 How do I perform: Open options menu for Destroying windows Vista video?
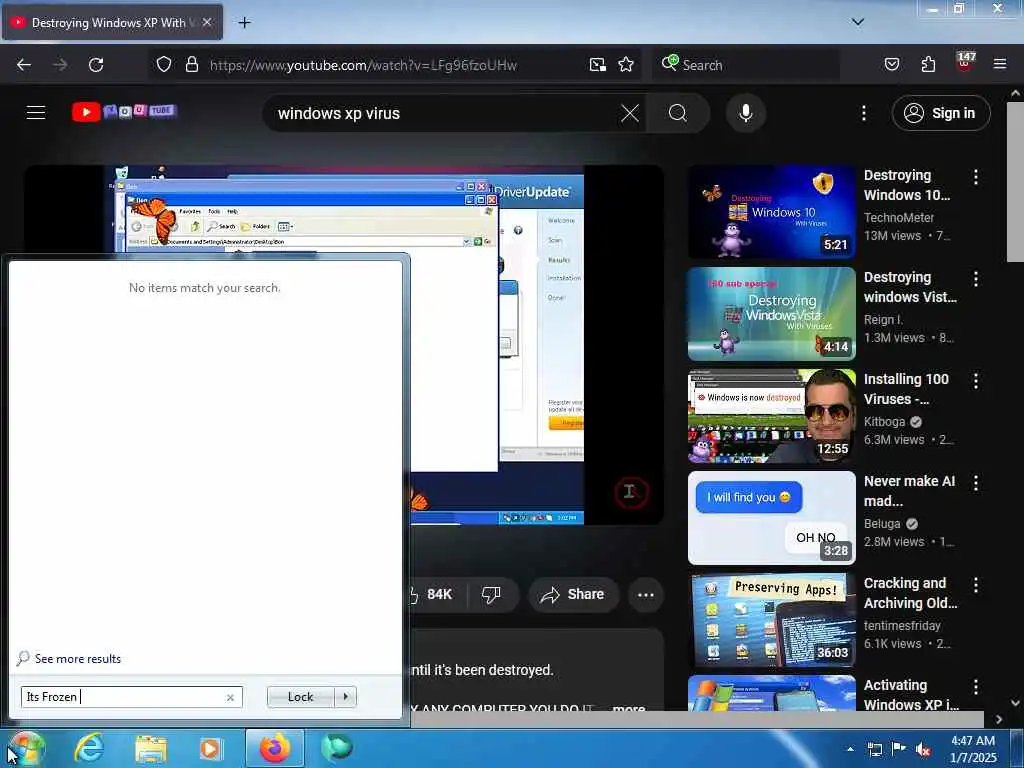click(x=976, y=279)
